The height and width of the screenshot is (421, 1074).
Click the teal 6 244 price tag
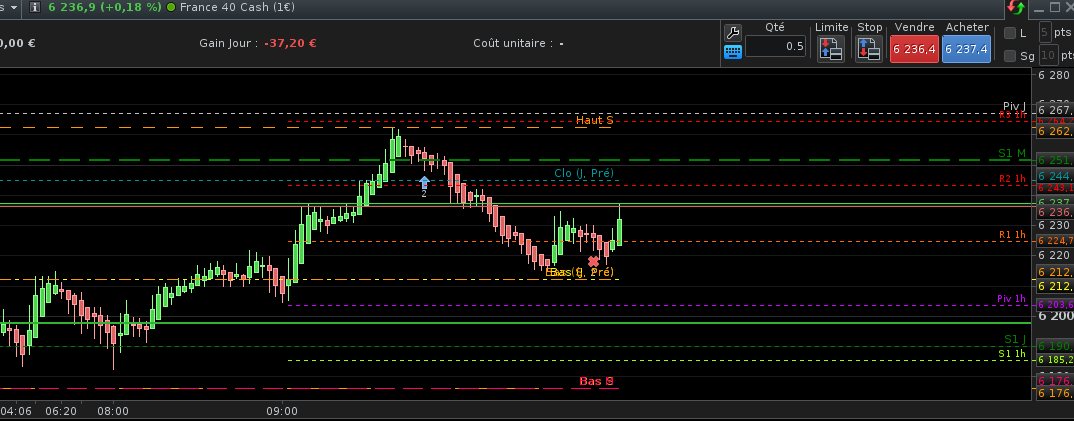point(1055,176)
